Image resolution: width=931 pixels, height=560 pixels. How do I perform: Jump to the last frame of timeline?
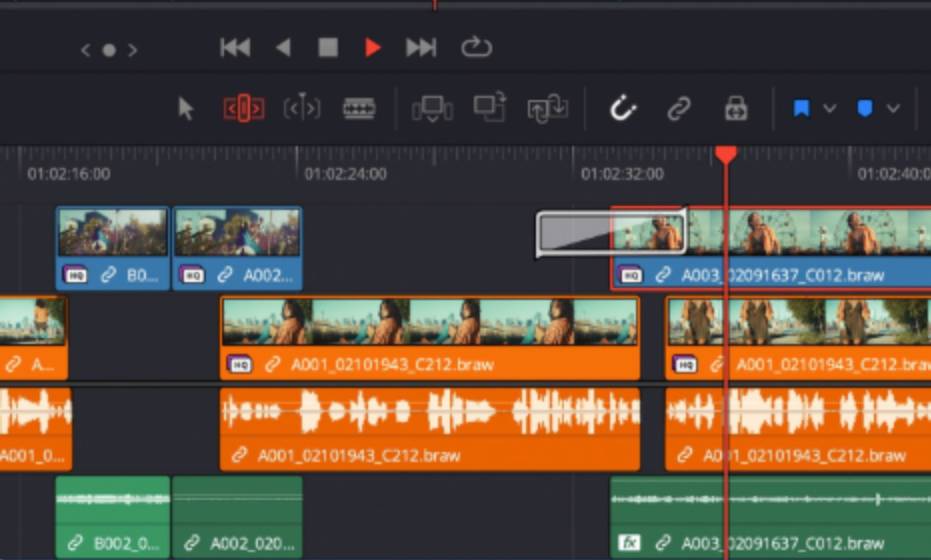[x=421, y=48]
